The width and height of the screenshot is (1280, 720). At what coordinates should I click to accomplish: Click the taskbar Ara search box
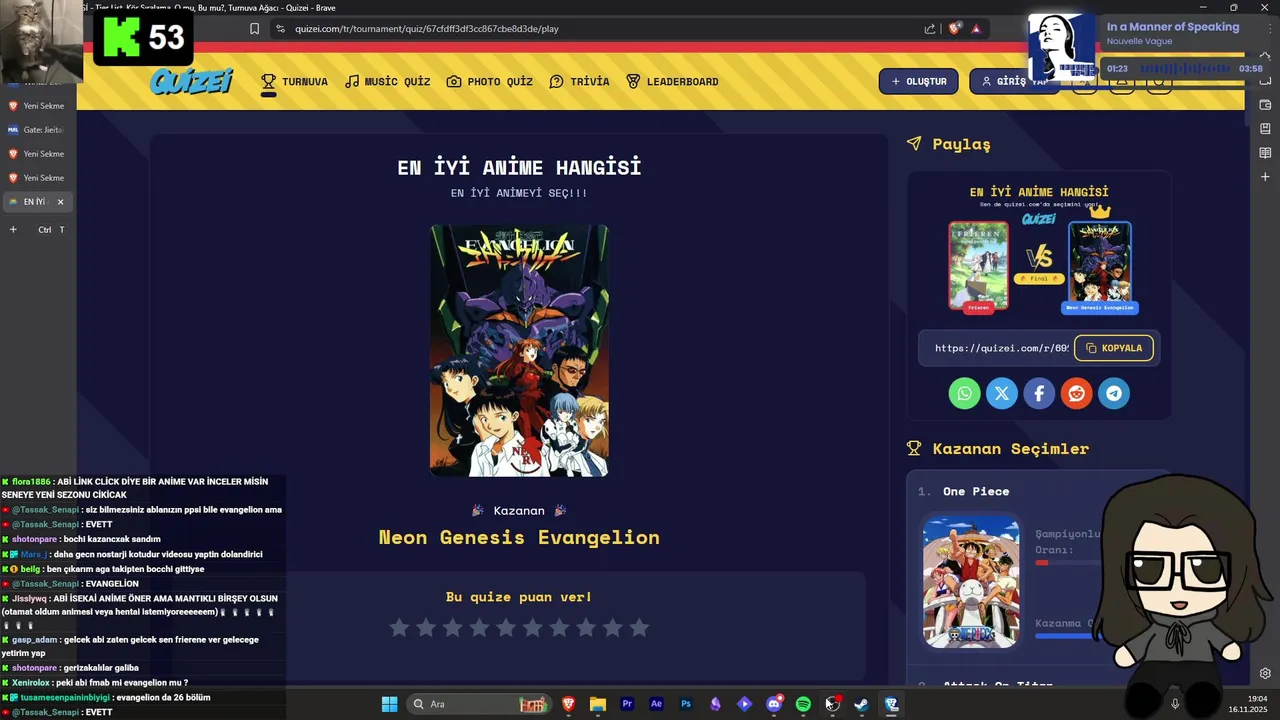pyautogui.click(x=480, y=704)
